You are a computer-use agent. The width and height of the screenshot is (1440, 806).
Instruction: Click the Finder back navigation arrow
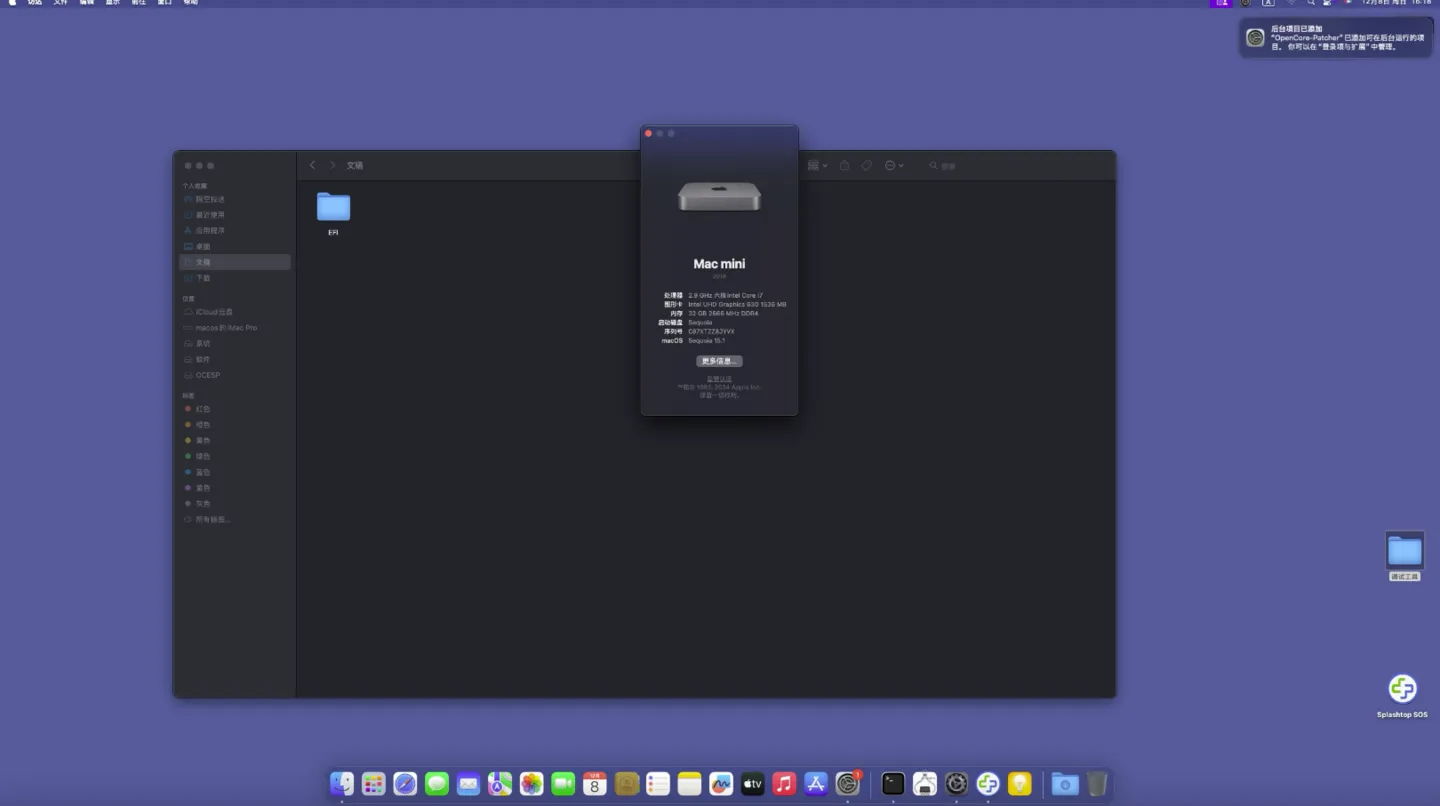(x=313, y=165)
